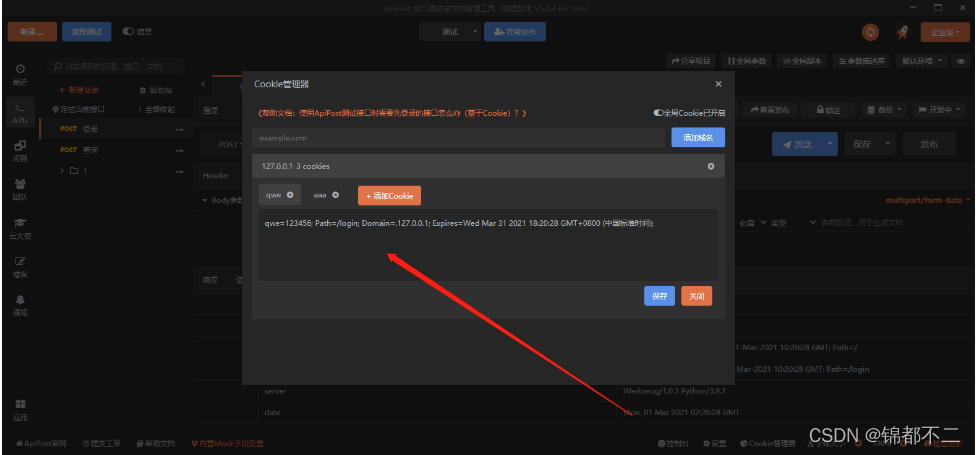The height and width of the screenshot is (455, 976).
Task: Remove the aaa cookie via its x icon
Action: tap(336, 195)
